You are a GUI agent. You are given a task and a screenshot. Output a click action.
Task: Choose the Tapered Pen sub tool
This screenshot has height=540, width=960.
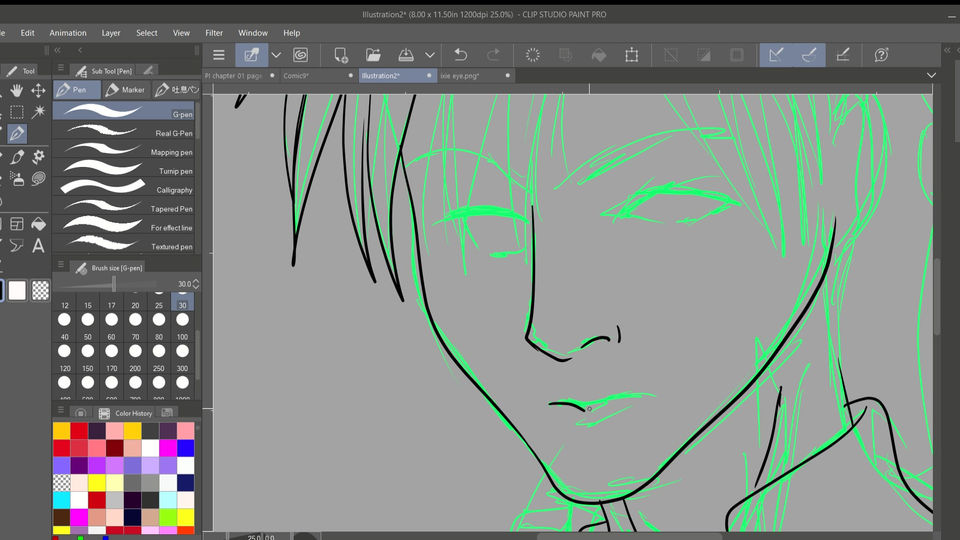click(x=124, y=208)
